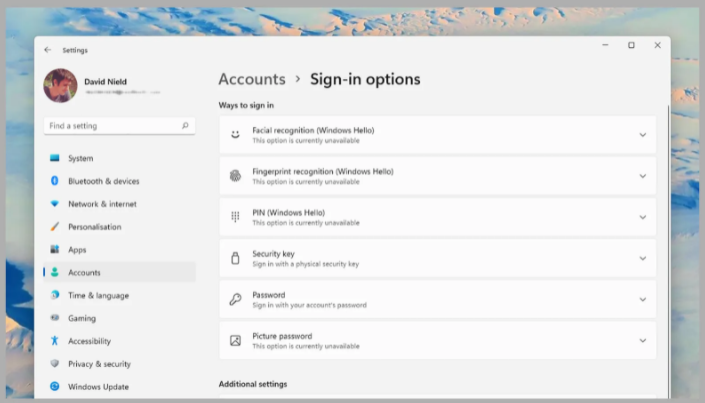Click the back arrow in Settings
The height and width of the screenshot is (403, 705).
click(48, 50)
